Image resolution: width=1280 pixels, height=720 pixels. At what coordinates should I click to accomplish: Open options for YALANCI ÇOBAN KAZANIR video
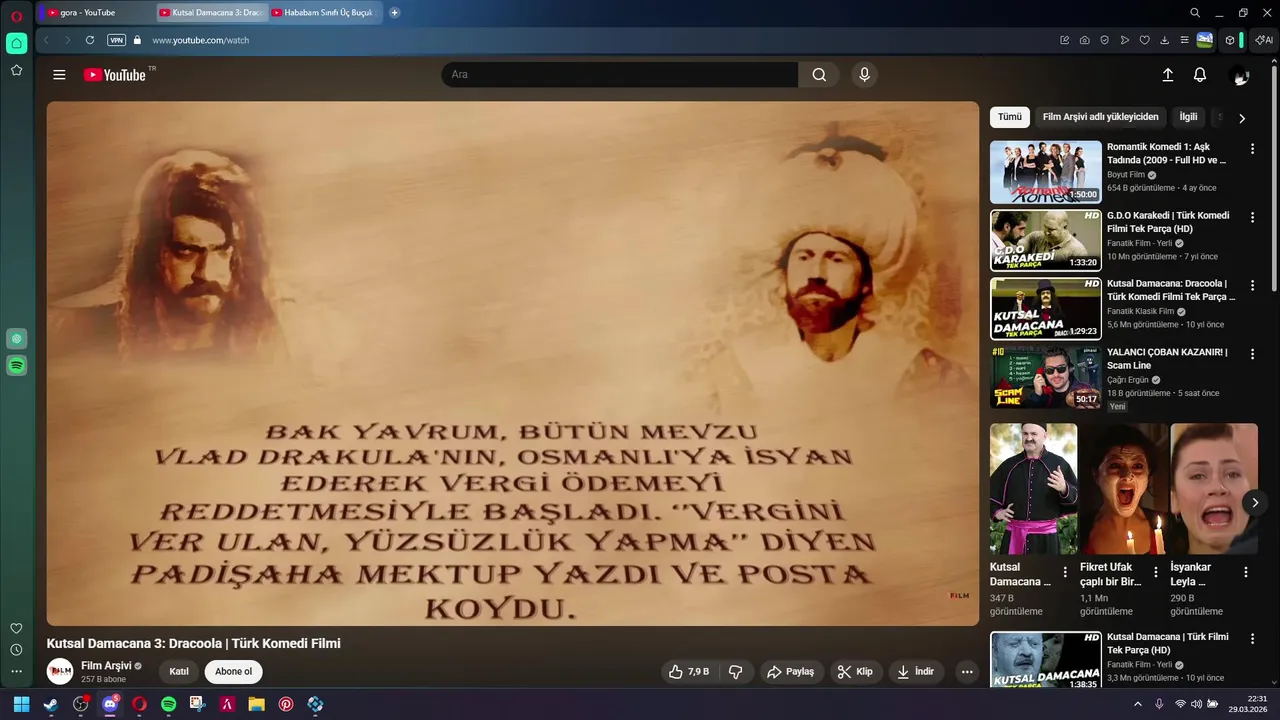[x=1252, y=354]
